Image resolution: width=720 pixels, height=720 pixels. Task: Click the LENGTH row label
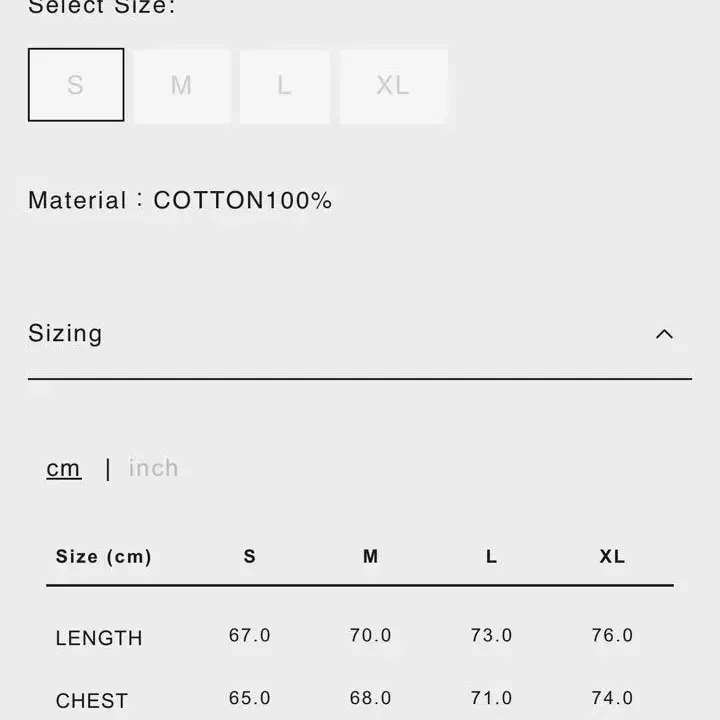(x=99, y=638)
